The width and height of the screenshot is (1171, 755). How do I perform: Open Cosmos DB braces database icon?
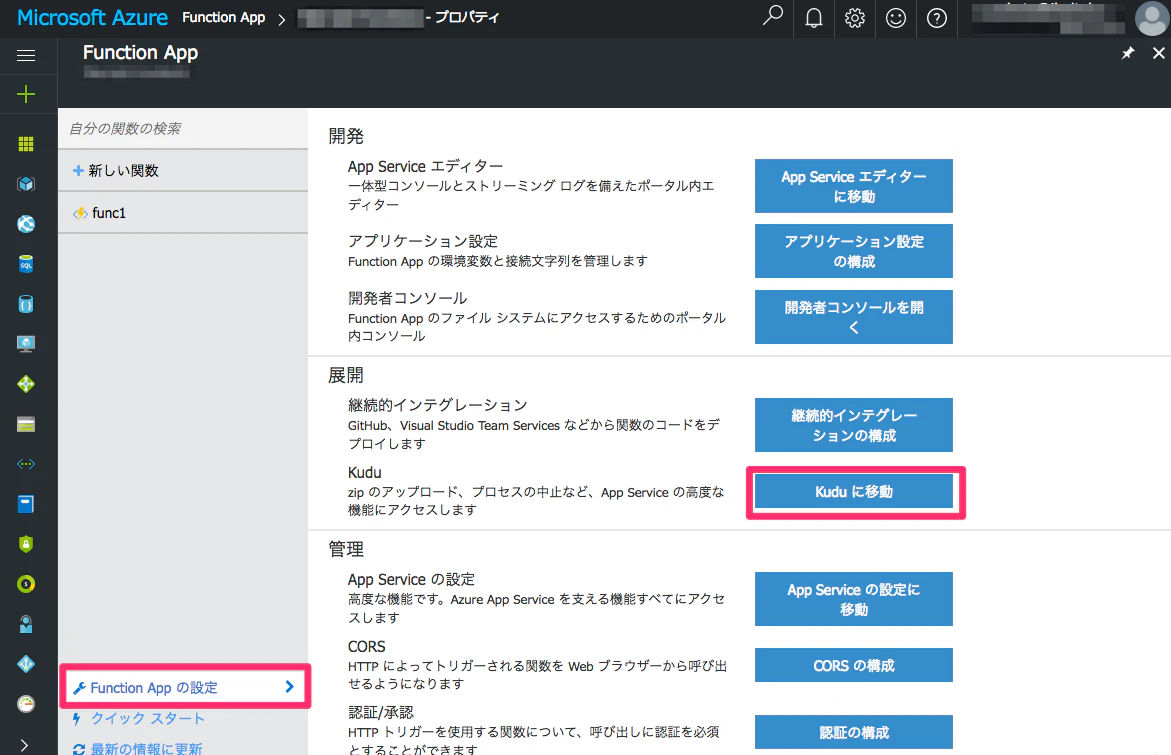(26, 304)
